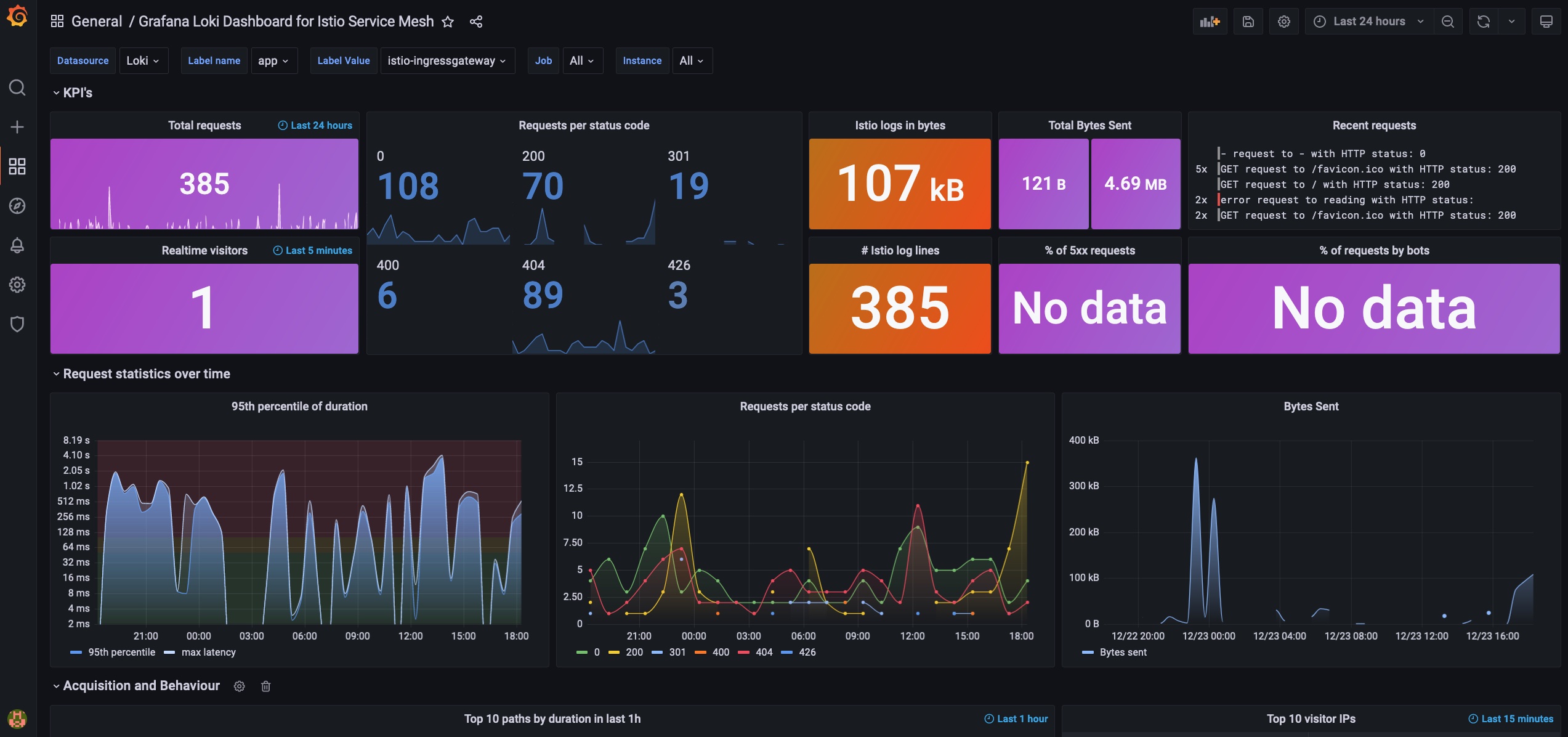The height and width of the screenshot is (737, 1568).
Task: Open the Alerting bell in sidebar
Action: (x=17, y=245)
